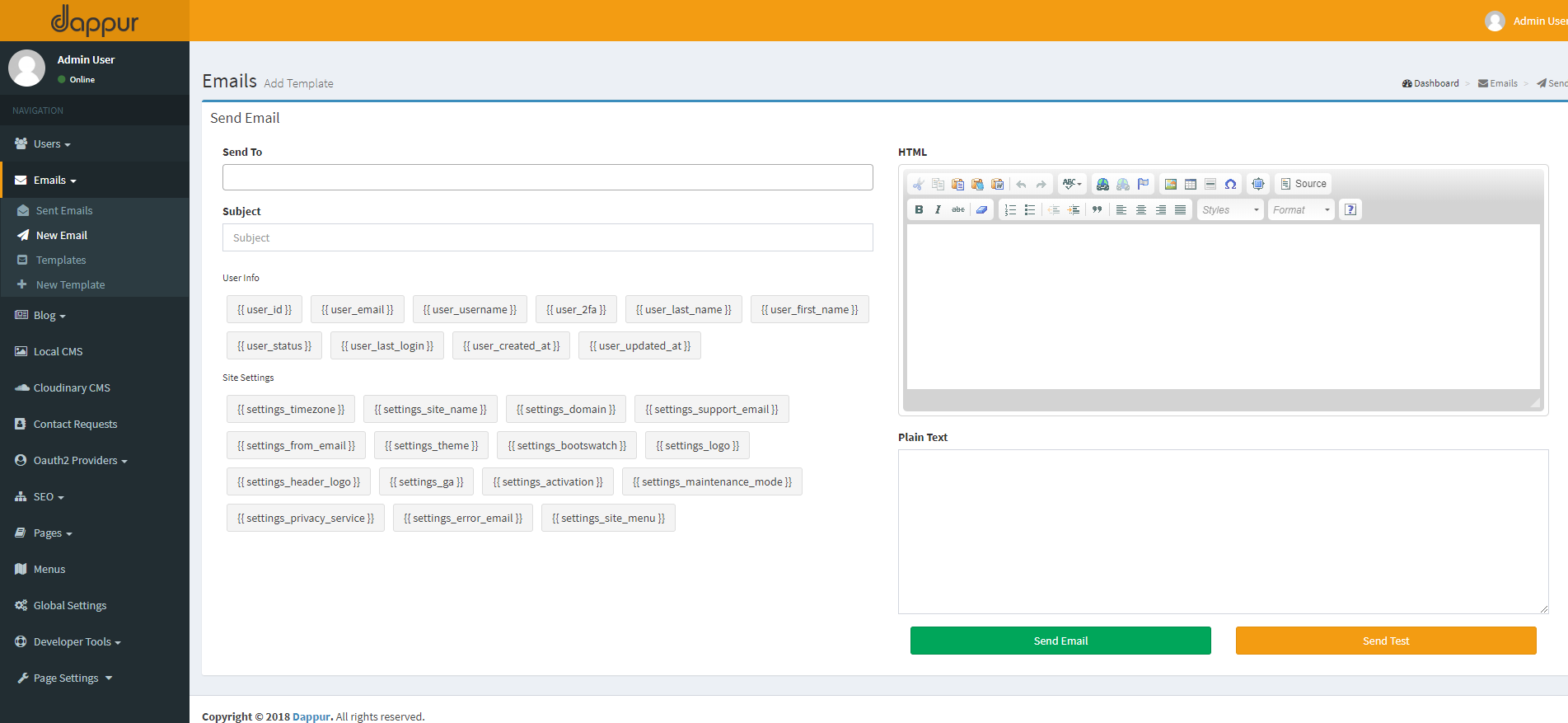1568x723 pixels.
Task: Open the special character omega icon
Action: pos(1230,184)
